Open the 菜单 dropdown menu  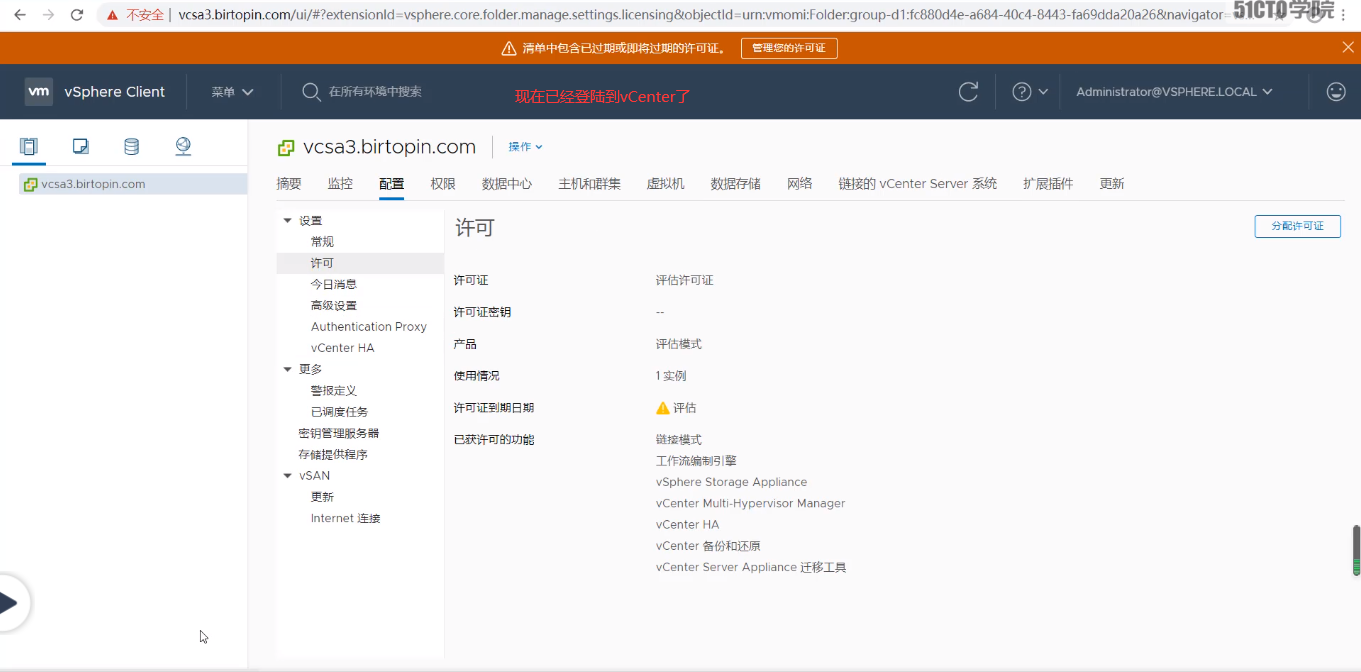(233, 92)
